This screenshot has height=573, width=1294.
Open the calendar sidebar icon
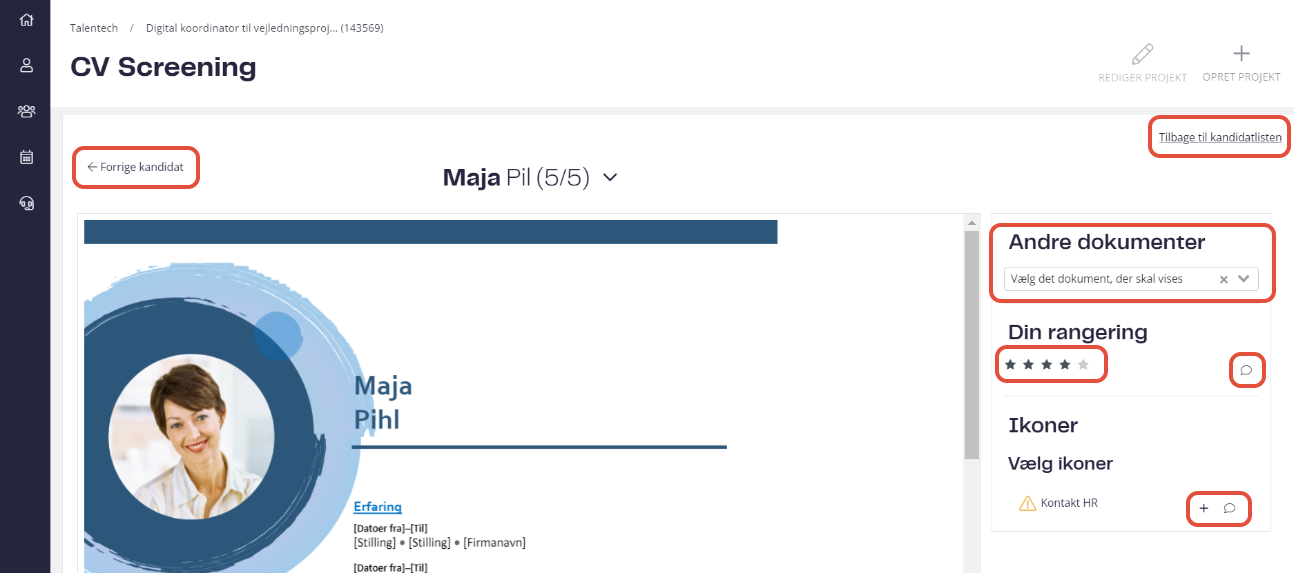tap(26, 157)
